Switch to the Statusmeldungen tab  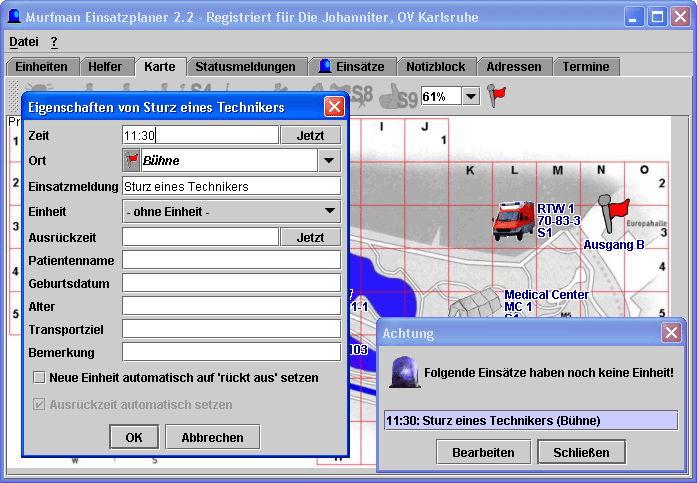click(245, 66)
